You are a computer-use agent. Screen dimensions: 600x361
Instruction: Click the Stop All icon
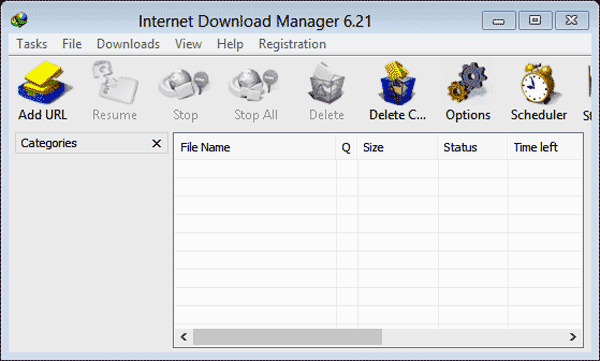pos(254,85)
